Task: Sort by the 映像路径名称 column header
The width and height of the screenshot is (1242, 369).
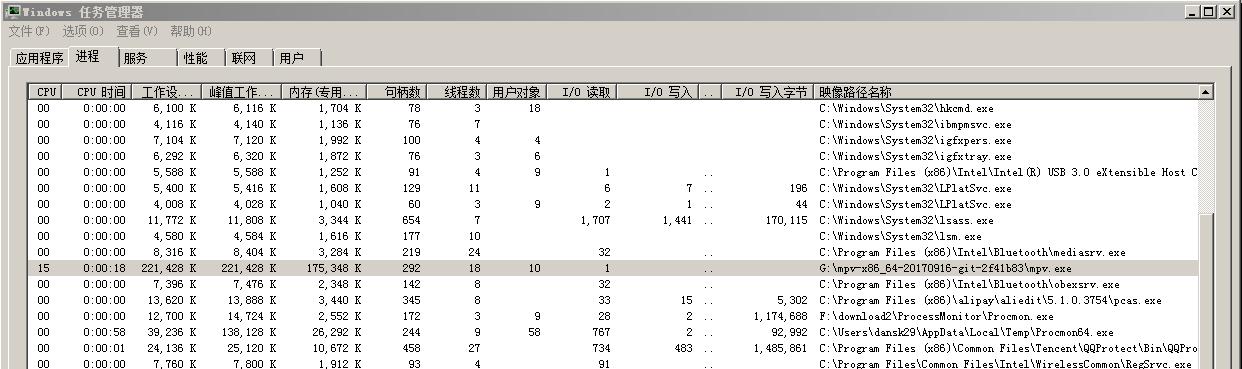Action: pos(1006,92)
